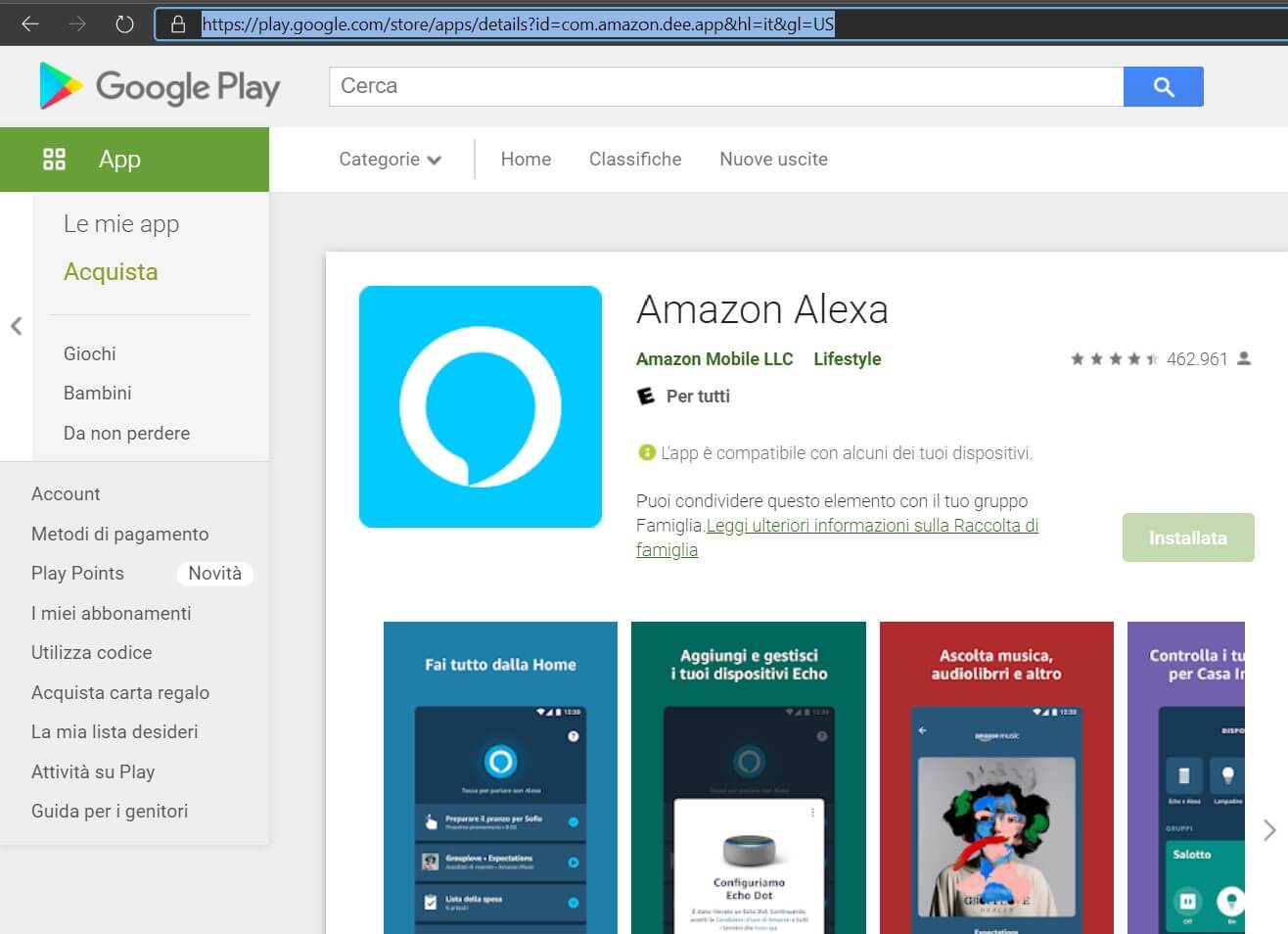Expand the Categorie dropdown
1288x934 pixels.
click(x=390, y=160)
